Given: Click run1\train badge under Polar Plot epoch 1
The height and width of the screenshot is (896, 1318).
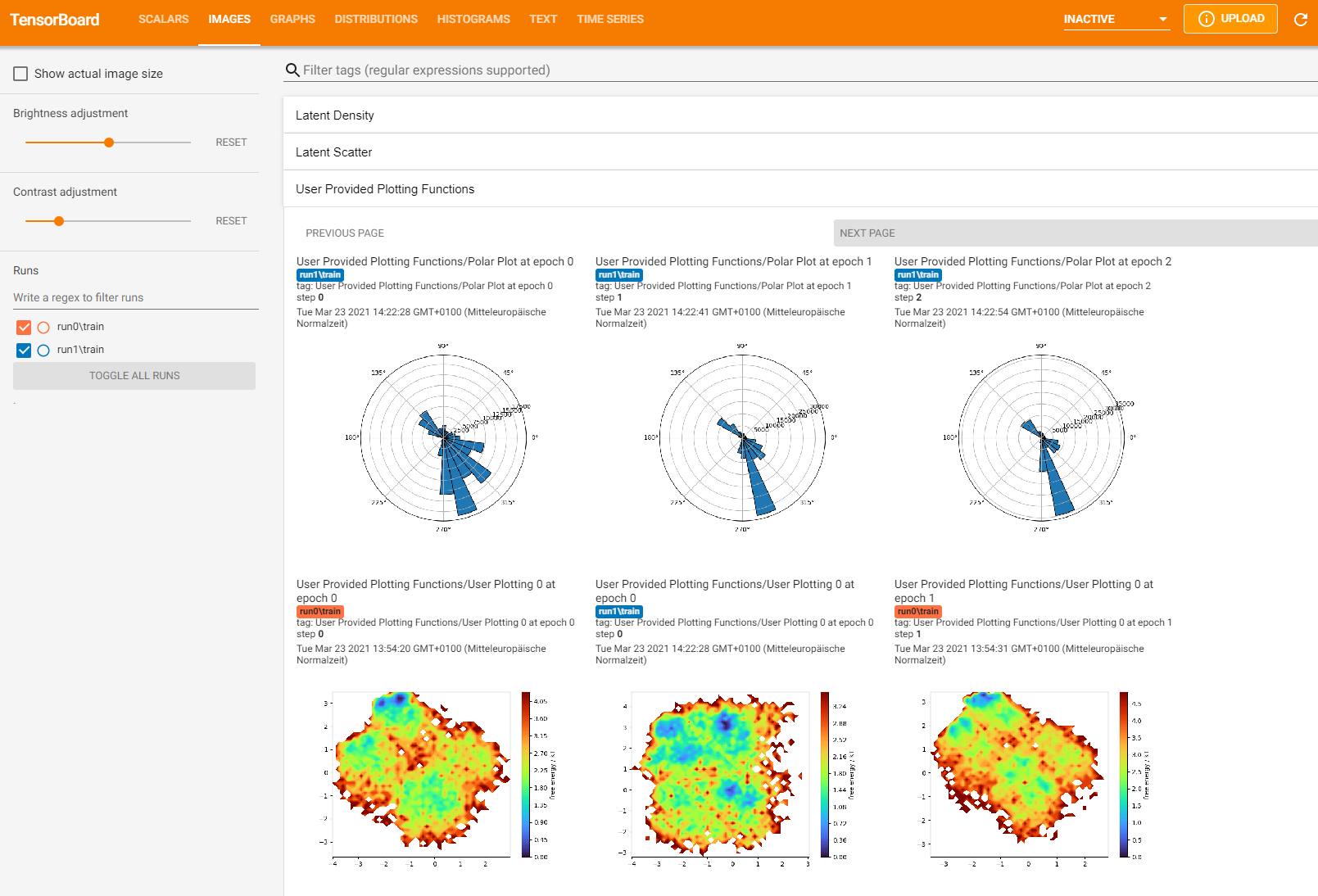Looking at the screenshot, I should pos(619,275).
